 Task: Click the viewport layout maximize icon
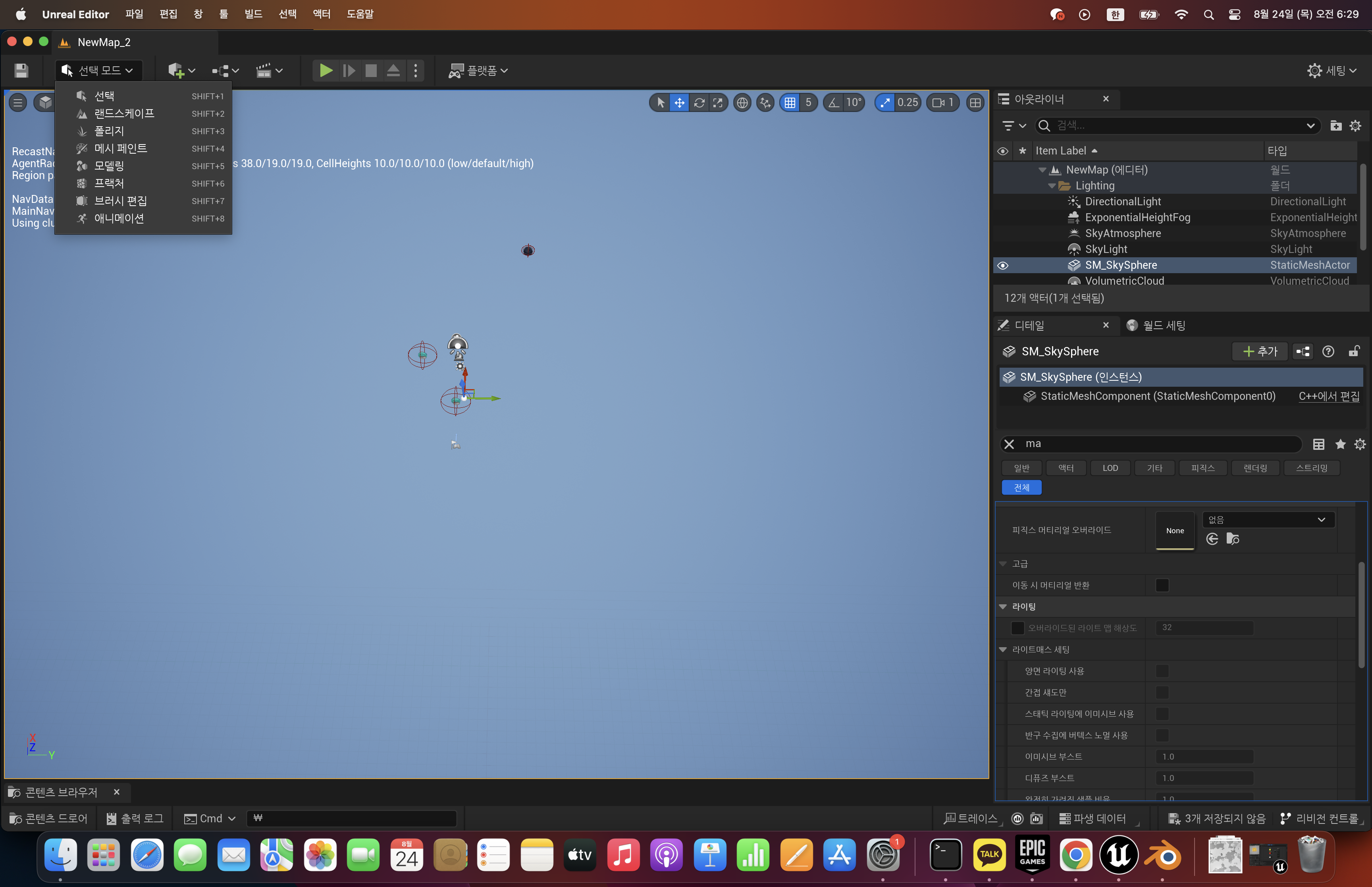tap(975, 102)
